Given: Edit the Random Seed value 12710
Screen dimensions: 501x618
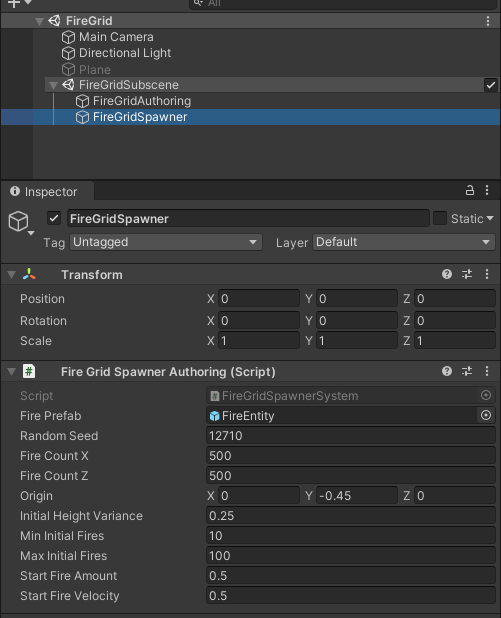Looking at the screenshot, I should [351, 436].
